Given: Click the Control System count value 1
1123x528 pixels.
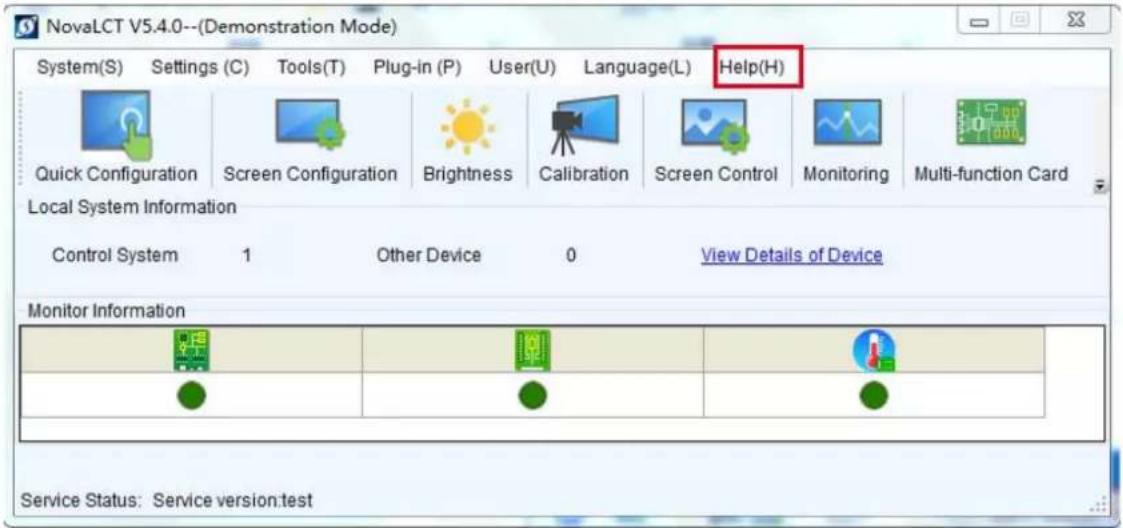Looking at the screenshot, I should [x=246, y=255].
